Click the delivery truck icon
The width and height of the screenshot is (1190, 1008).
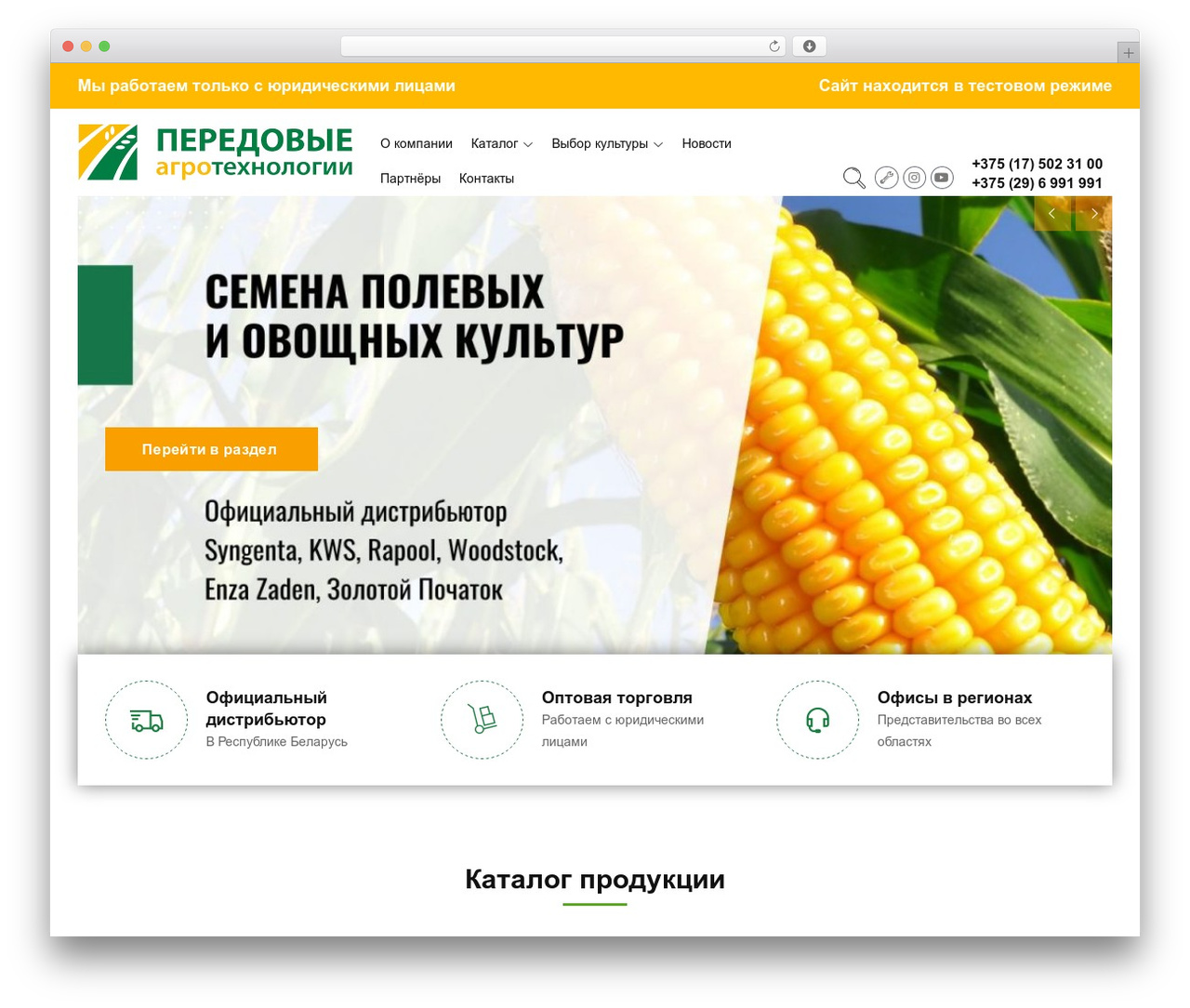(146, 720)
